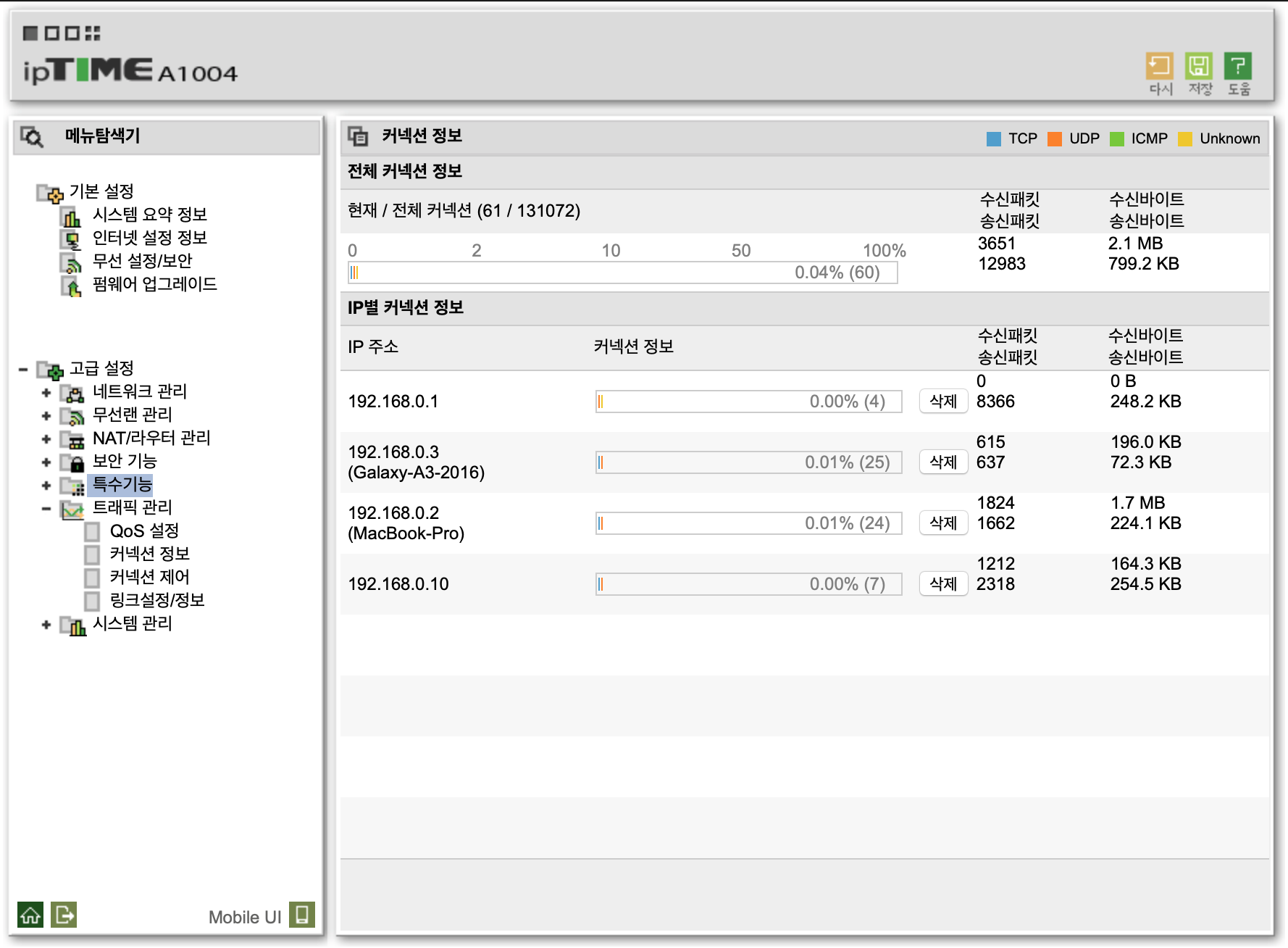
Task: Click the 커넥션 정보 panel header icon
Action: tap(358, 136)
